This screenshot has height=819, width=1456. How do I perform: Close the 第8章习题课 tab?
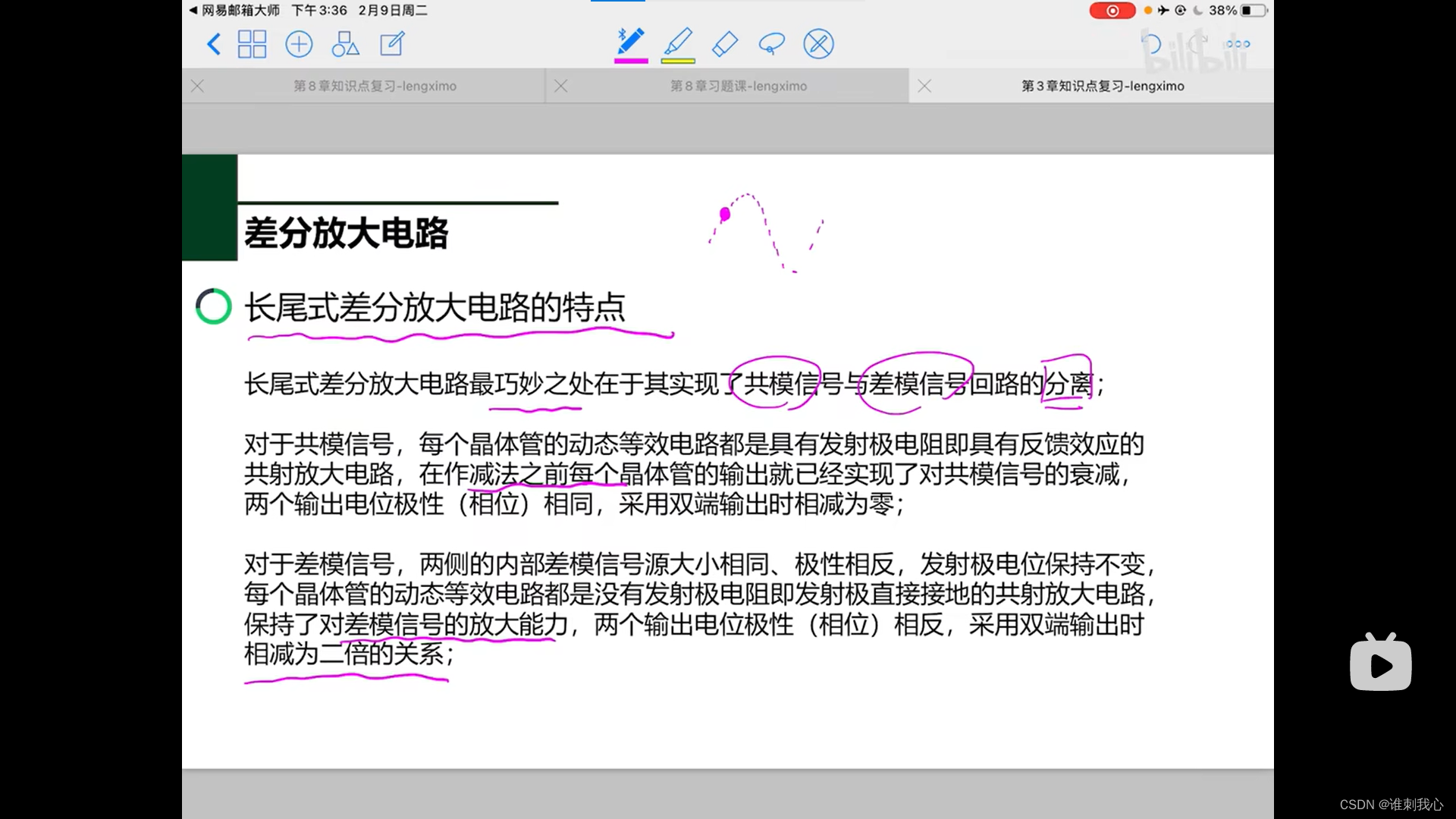pyautogui.click(x=561, y=86)
